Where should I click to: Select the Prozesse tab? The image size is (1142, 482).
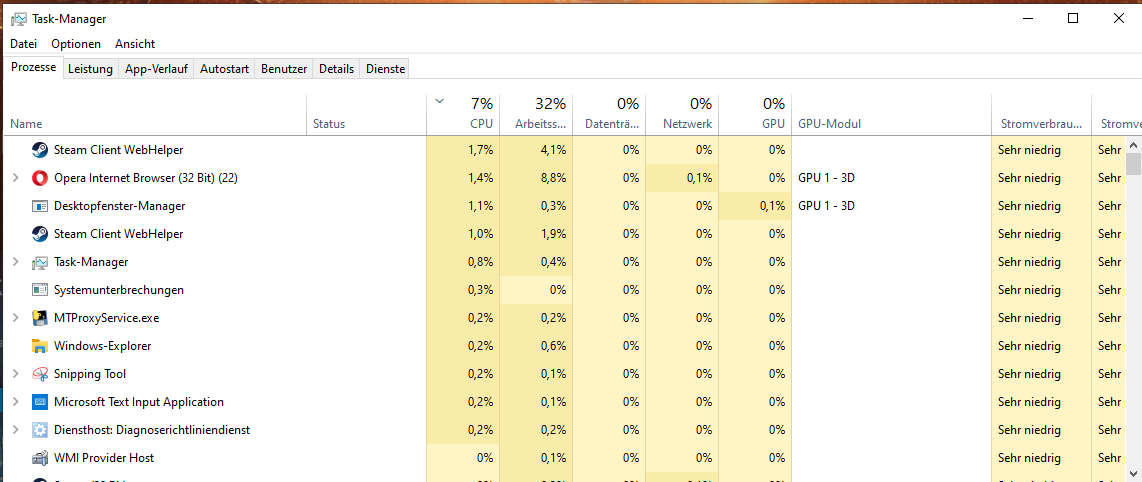click(x=34, y=67)
